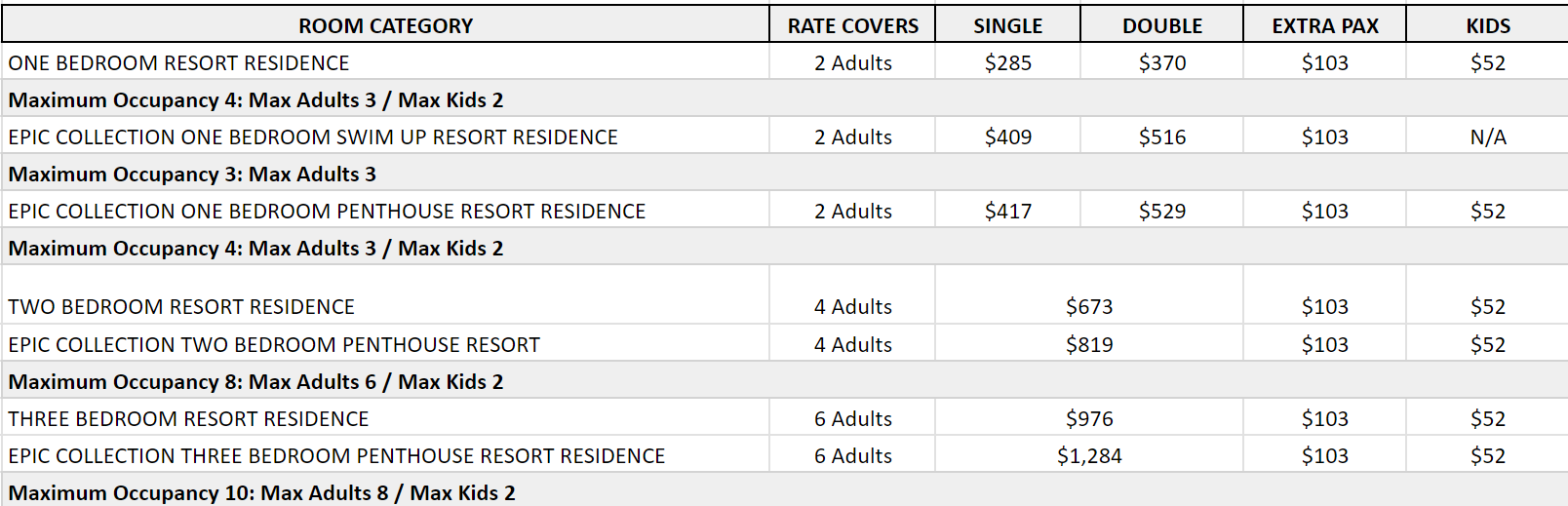This screenshot has height=506, width=1568.
Task: Click the Maximum Occupancy 8 row
Action: 784,381
